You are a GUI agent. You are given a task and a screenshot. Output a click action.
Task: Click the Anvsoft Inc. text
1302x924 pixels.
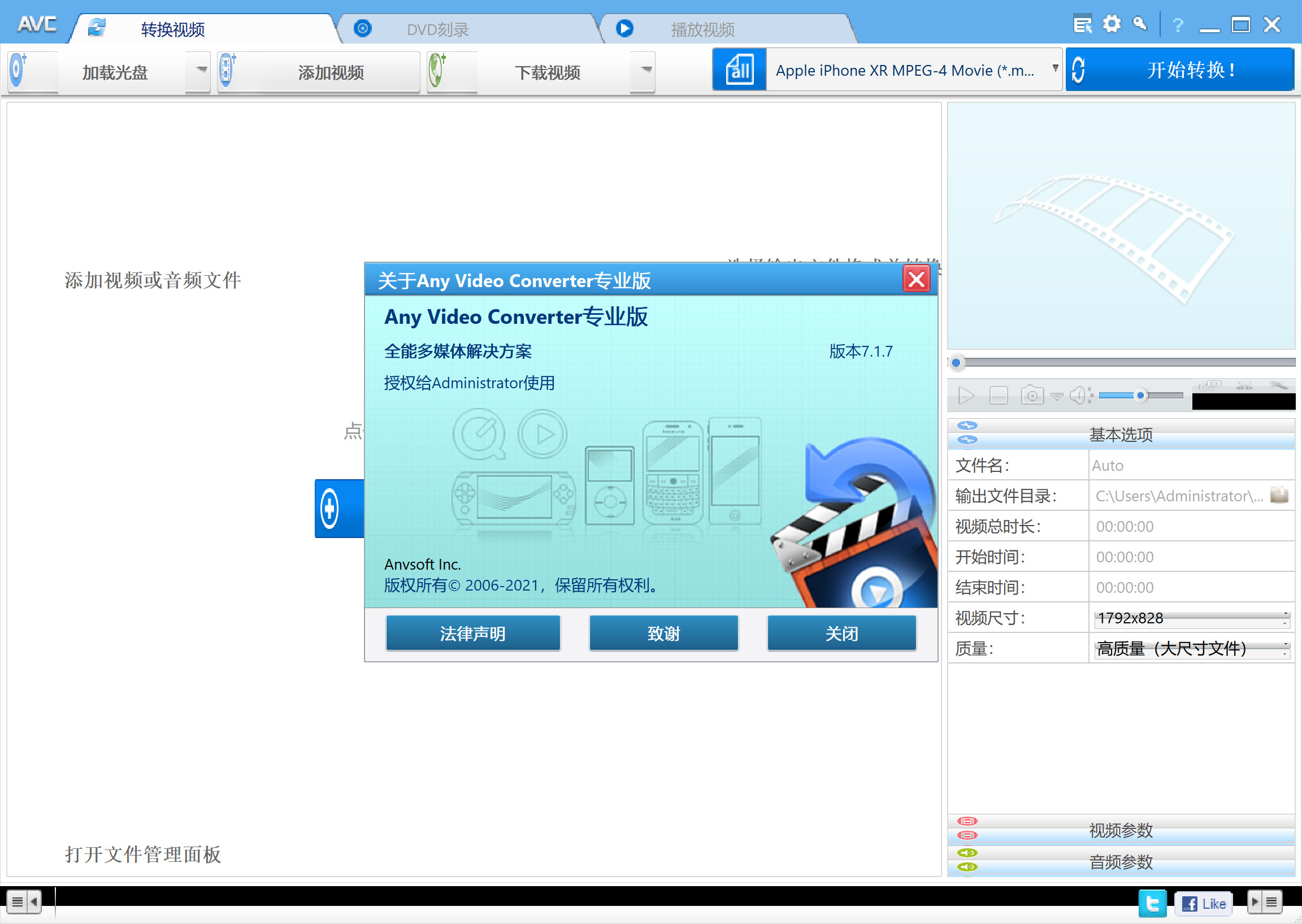422,565
